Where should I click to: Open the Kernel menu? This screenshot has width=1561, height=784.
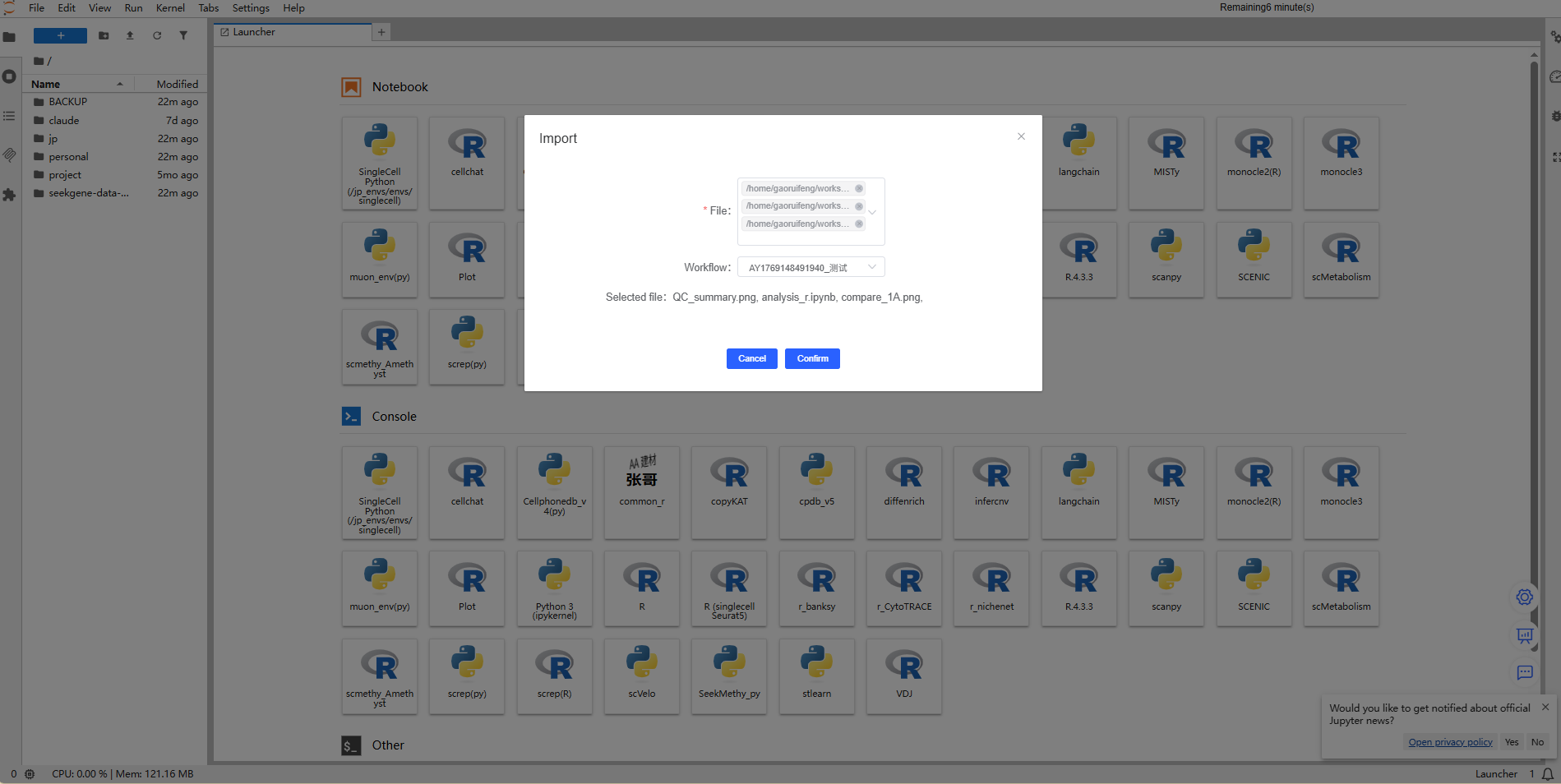(170, 8)
